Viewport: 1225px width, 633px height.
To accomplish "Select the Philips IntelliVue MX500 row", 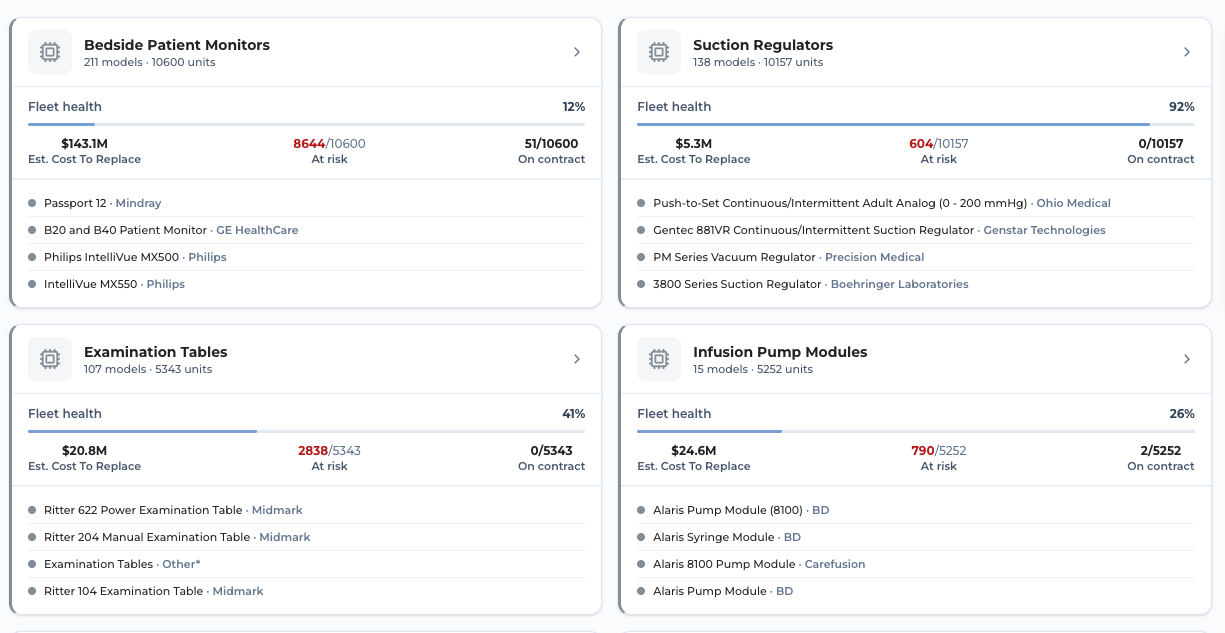I will tap(306, 257).
